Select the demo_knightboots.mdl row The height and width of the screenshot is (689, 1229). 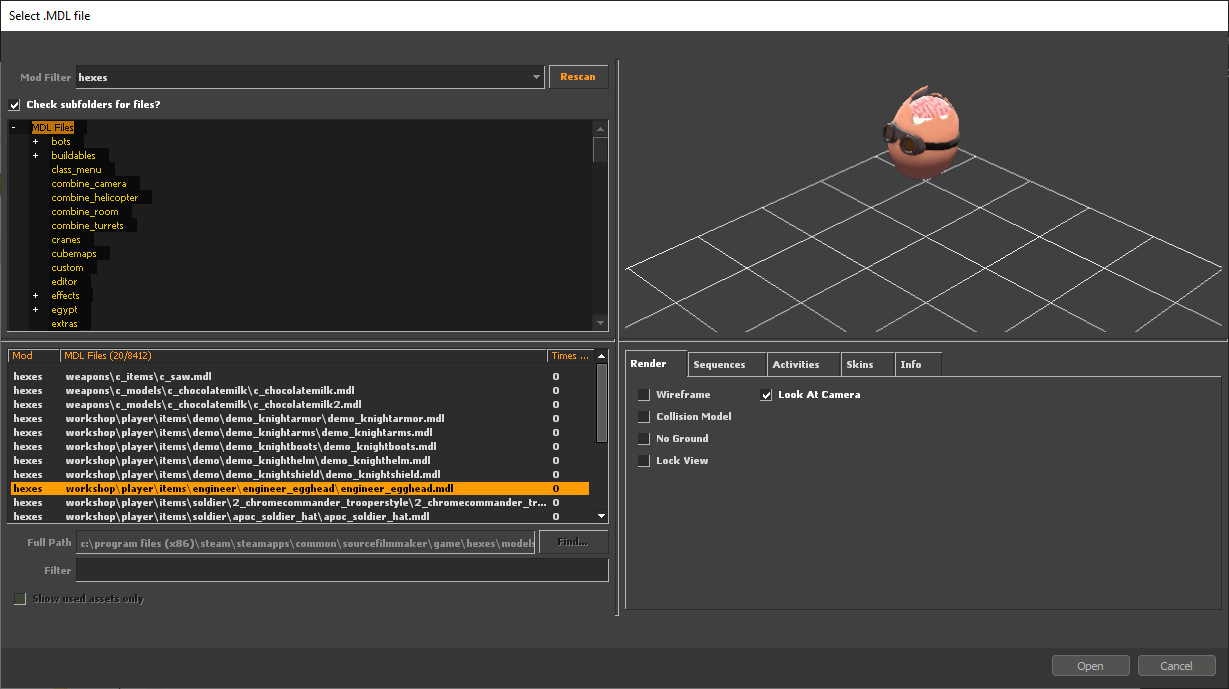300,447
